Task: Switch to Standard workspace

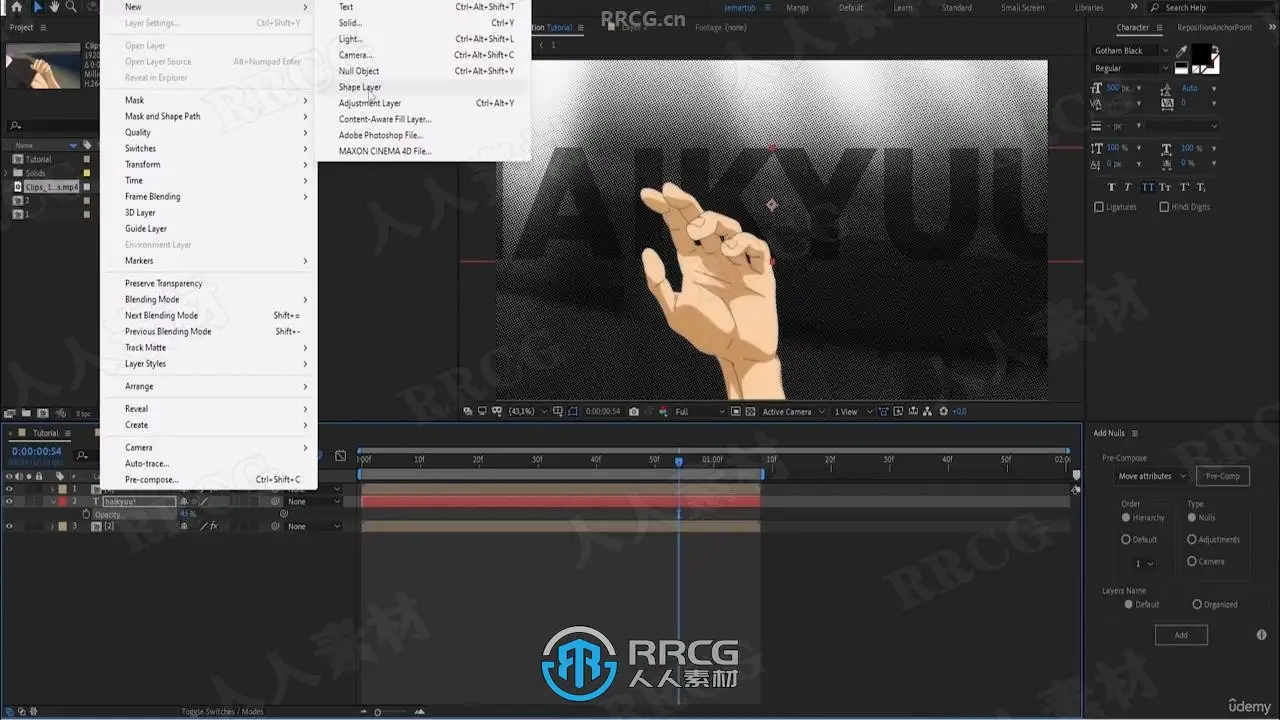Action: (956, 7)
